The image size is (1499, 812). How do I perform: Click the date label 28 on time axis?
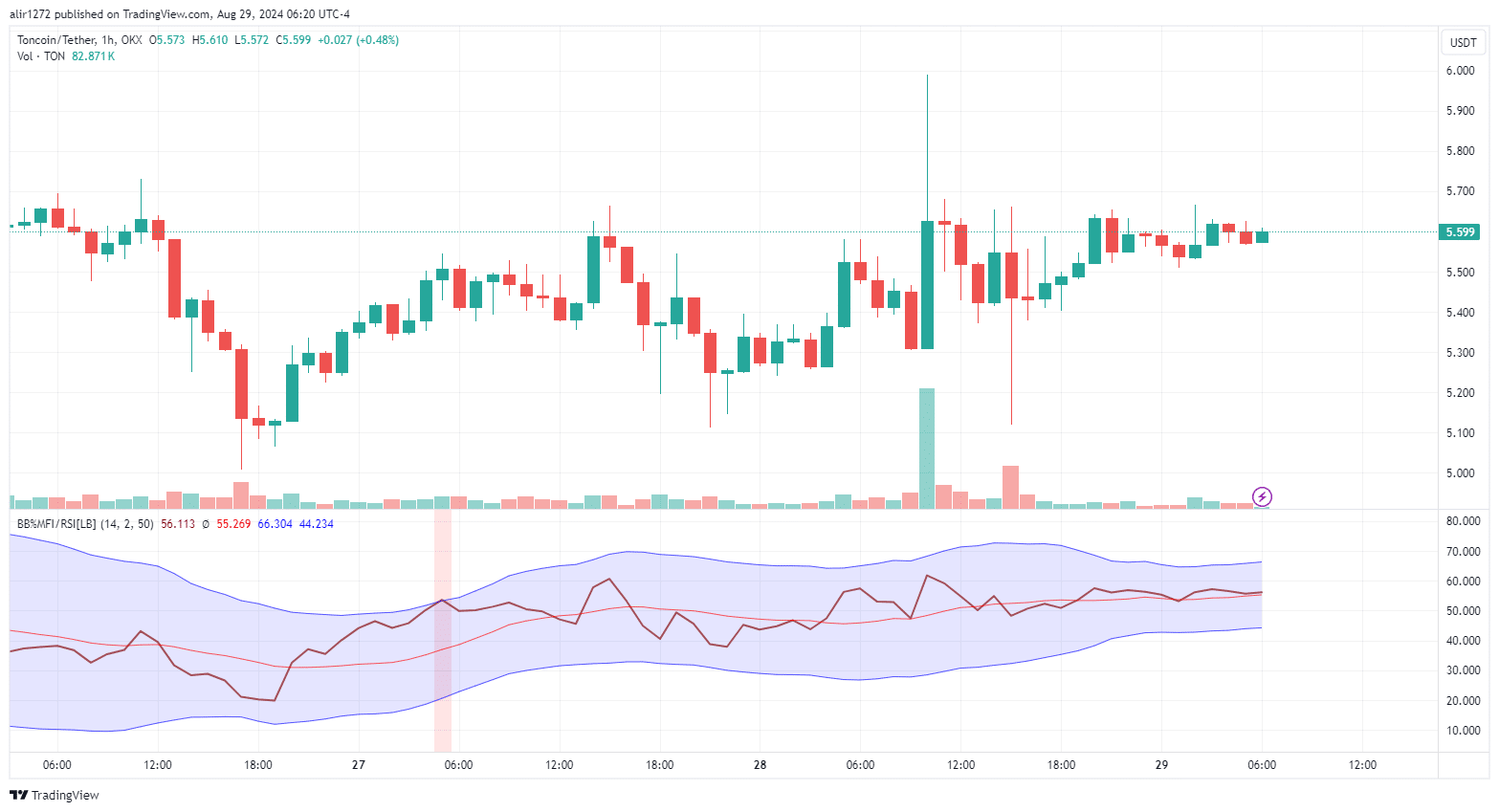pyautogui.click(x=761, y=765)
